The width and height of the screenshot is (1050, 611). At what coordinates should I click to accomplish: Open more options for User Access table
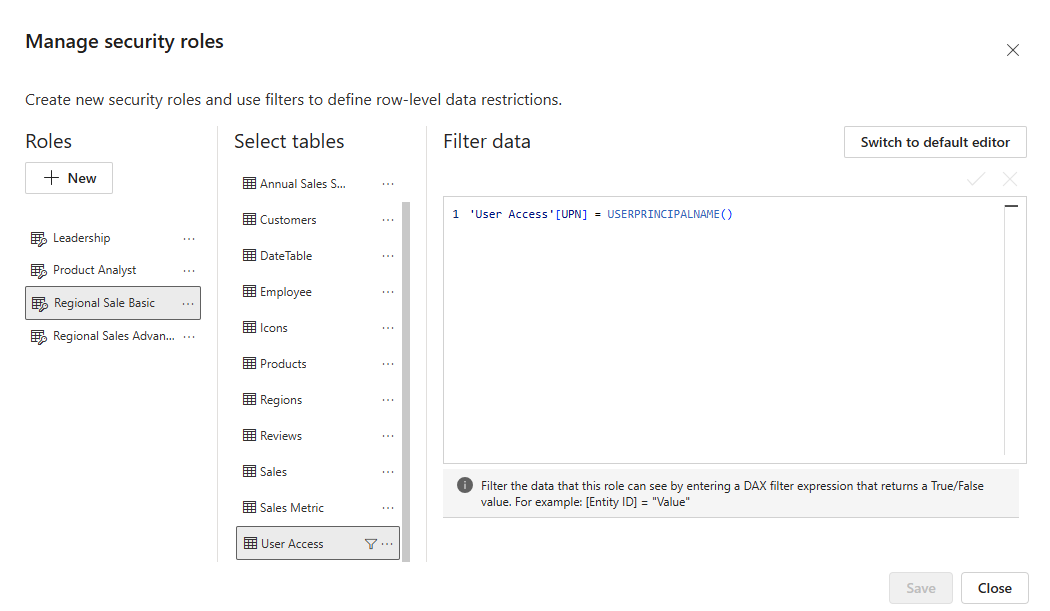387,543
